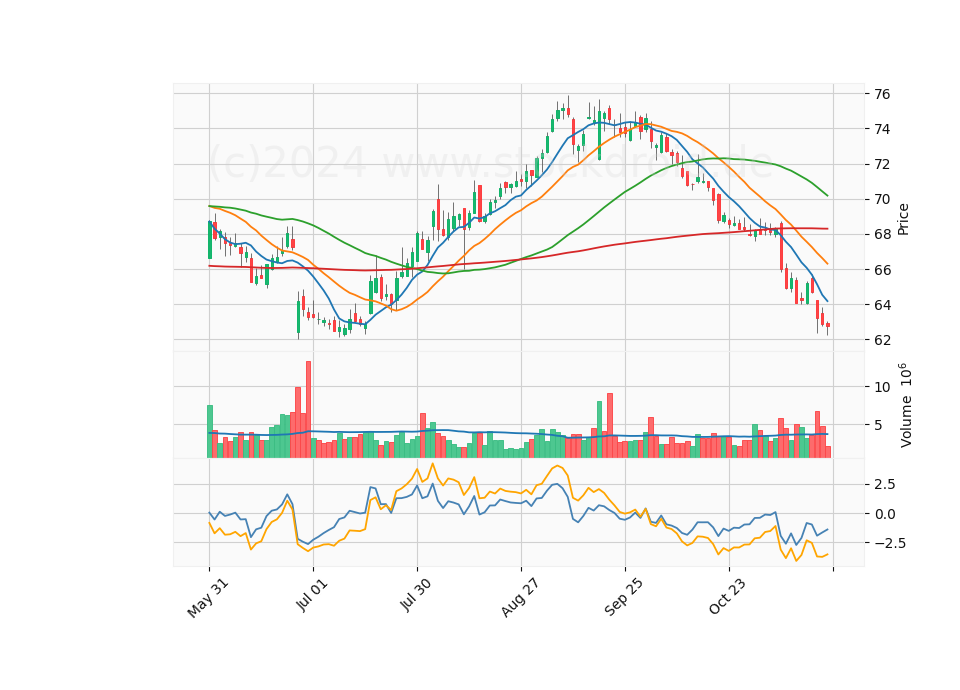Click the "May 31" date label
The image size is (960, 690).
click(208, 598)
